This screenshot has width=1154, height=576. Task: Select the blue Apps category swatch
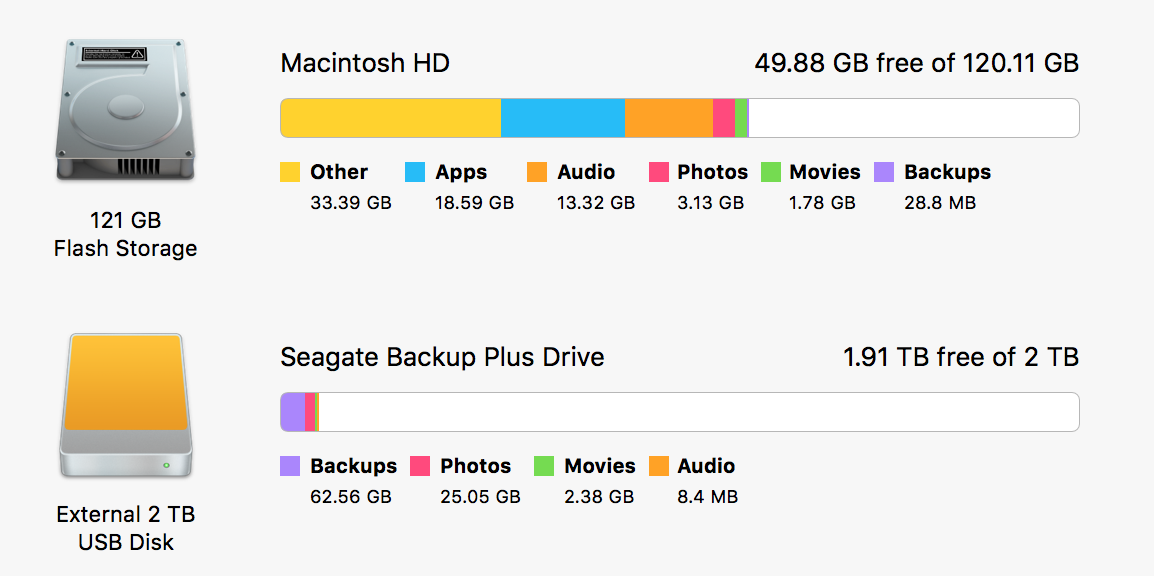[416, 171]
